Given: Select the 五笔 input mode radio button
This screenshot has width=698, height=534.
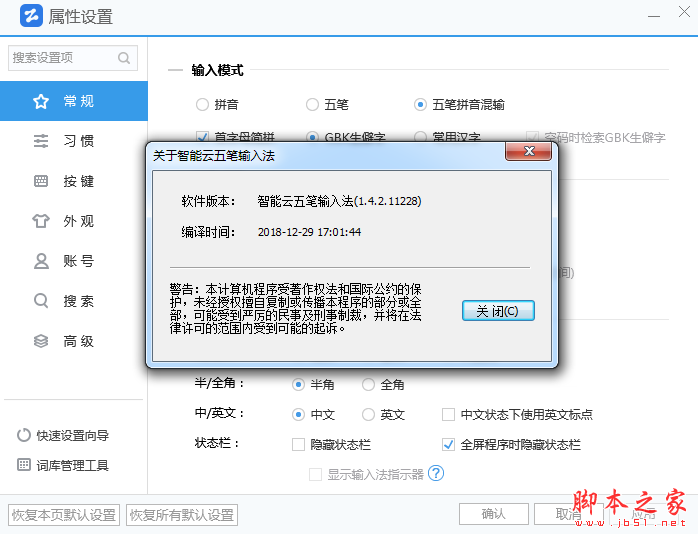Looking at the screenshot, I should 312,105.
